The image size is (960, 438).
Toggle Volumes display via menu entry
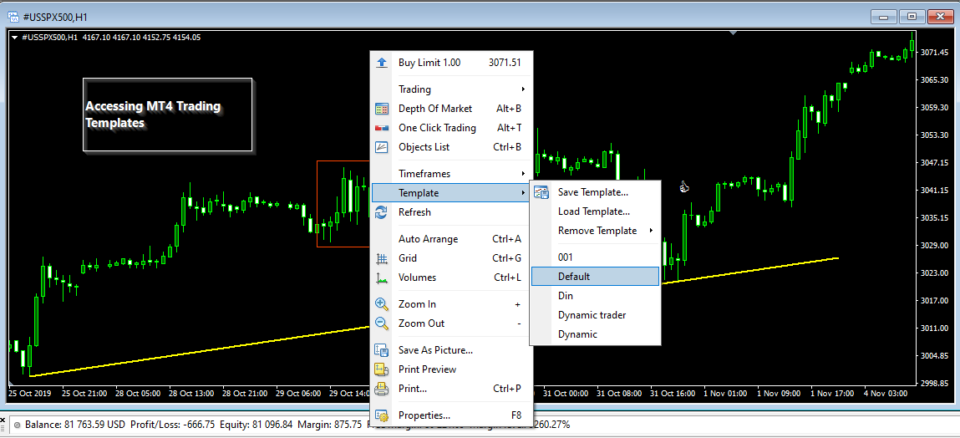point(451,278)
